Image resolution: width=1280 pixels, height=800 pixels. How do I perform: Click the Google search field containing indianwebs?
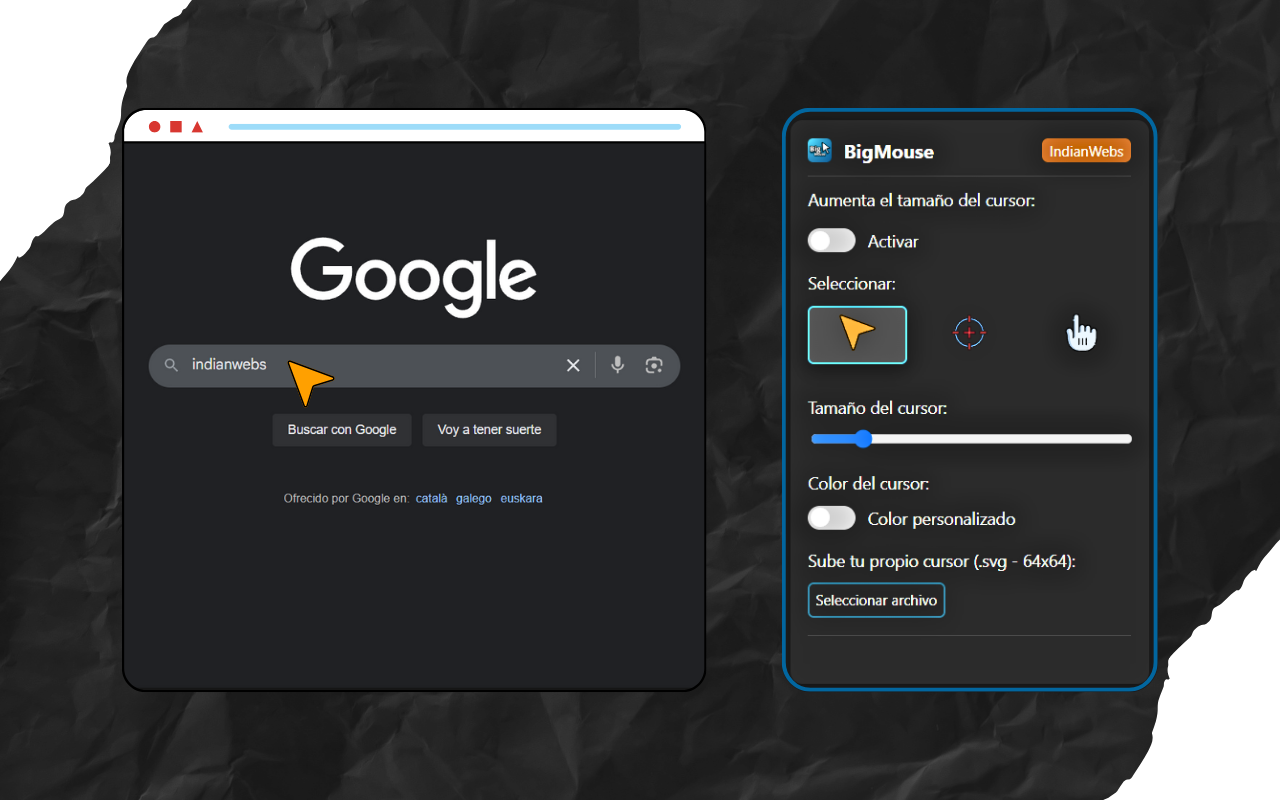coord(414,366)
